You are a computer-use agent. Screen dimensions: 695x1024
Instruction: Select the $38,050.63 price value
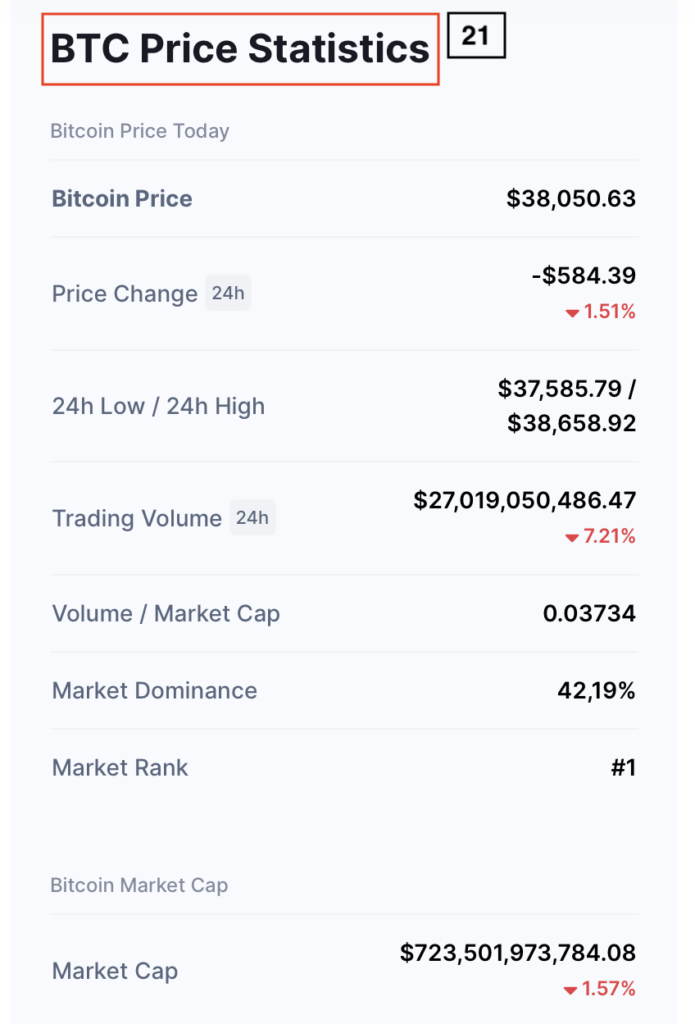pyautogui.click(x=571, y=199)
